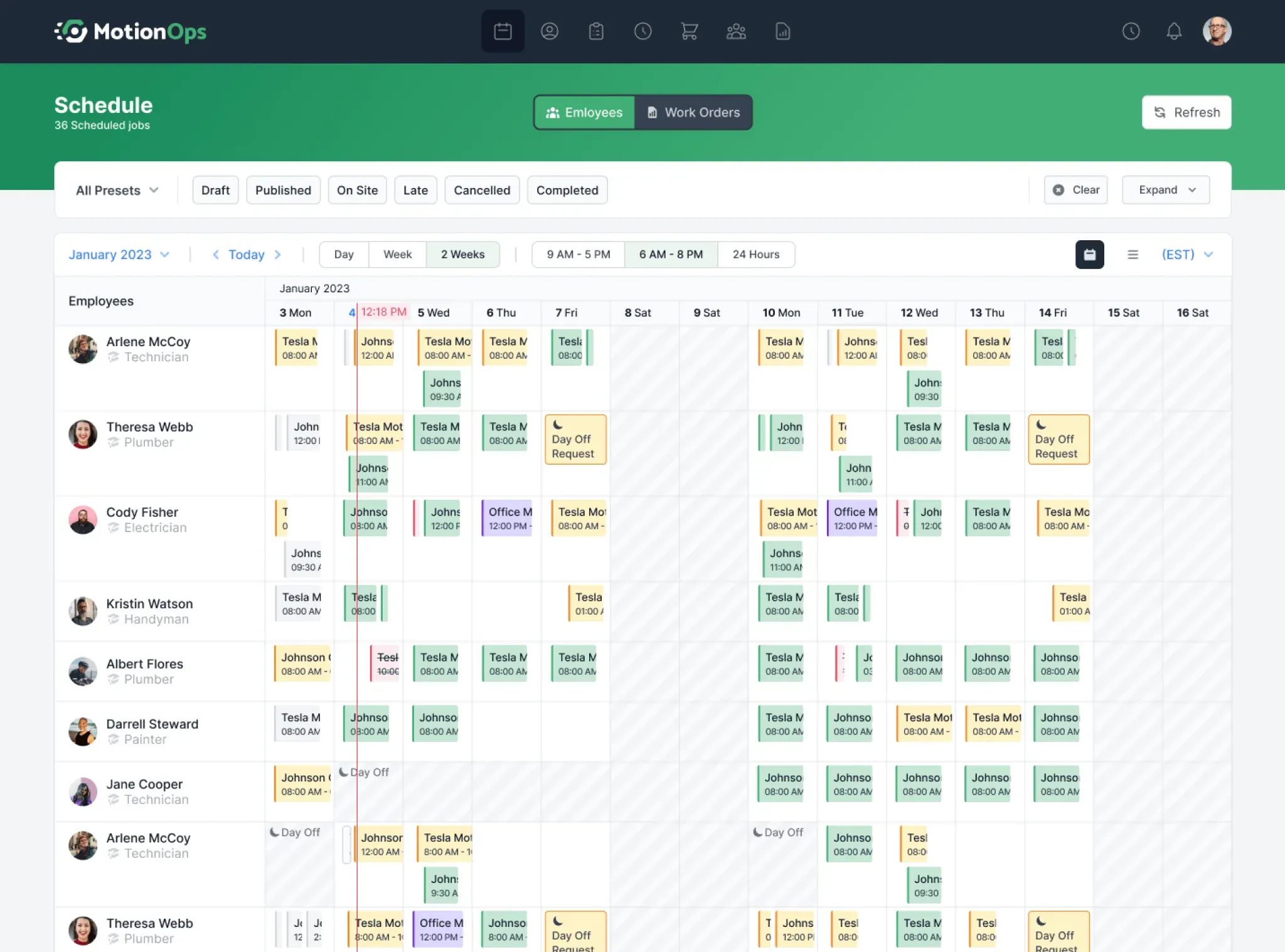
Task: Select the Week view tab
Action: click(x=397, y=255)
